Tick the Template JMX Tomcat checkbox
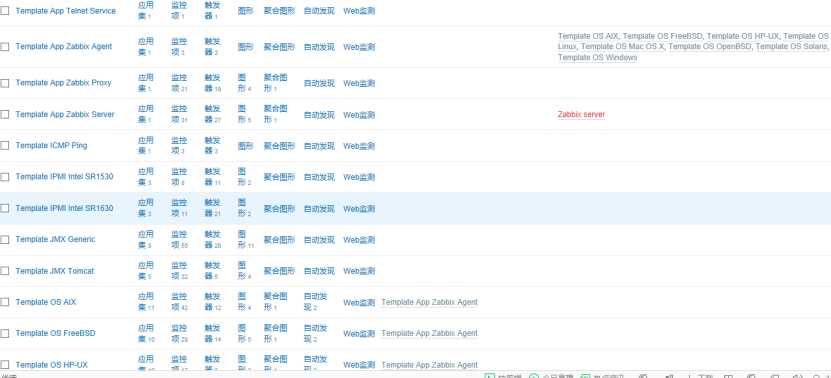The width and height of the screenshot is (831, 378). coord(5,271)
